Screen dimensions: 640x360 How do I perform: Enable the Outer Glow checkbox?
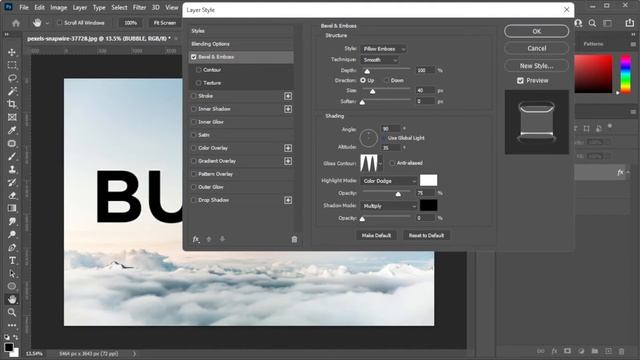coord(194,187)
